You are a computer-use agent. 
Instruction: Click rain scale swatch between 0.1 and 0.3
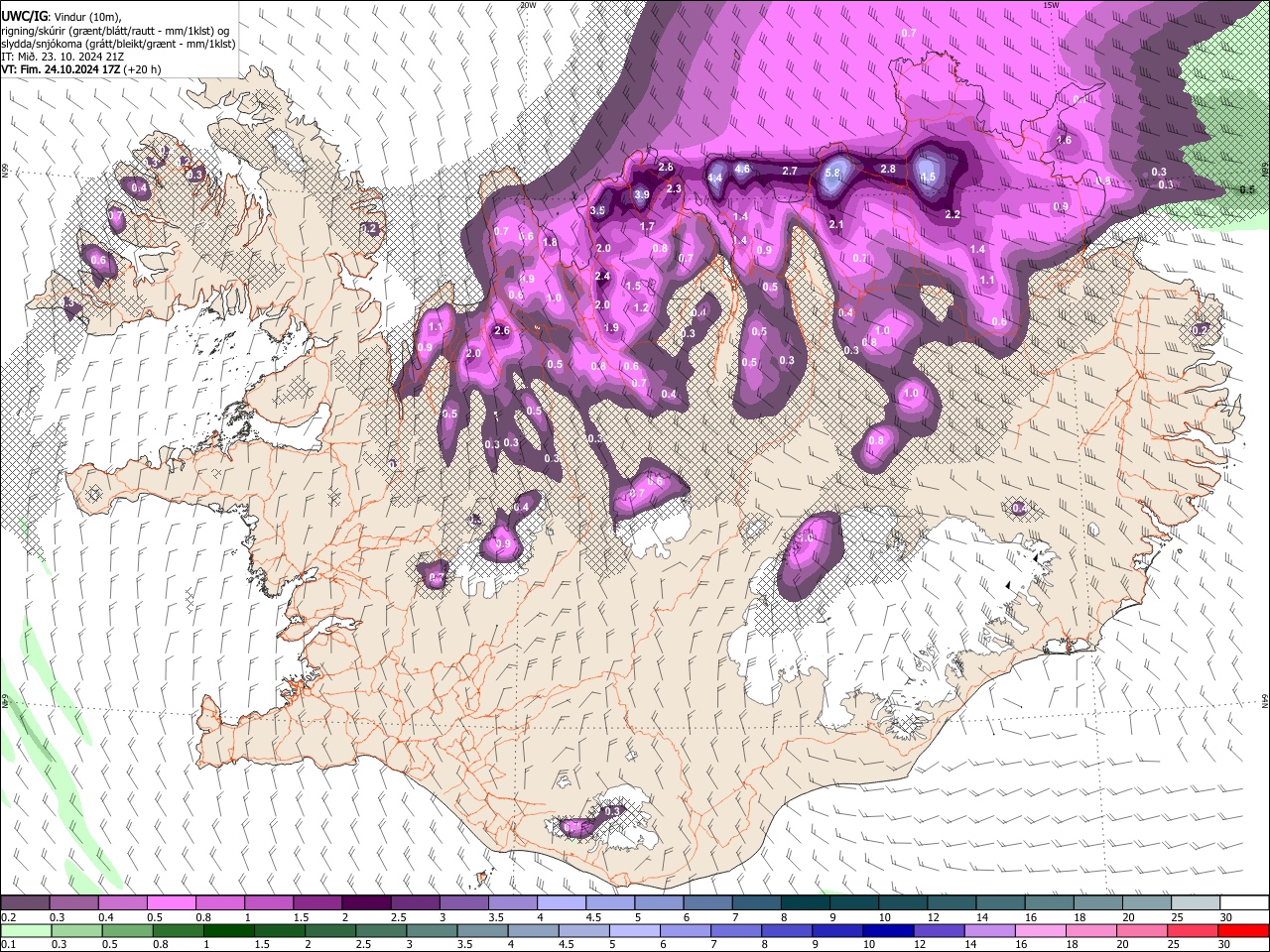coord(25,930)
